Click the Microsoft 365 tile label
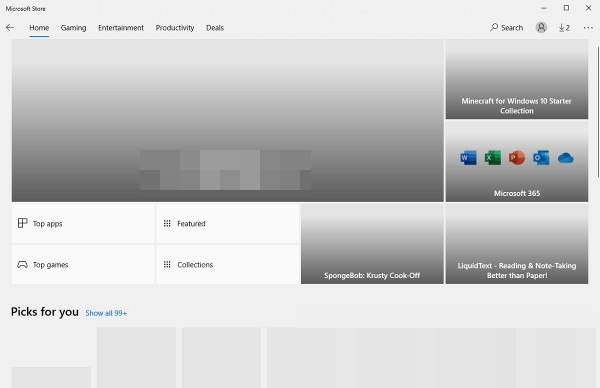This screenshot has height=388, width=600. tap(517, 193)
